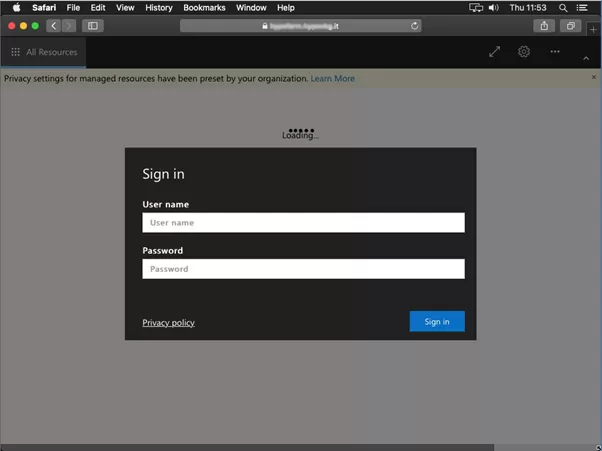
Task: Open the three-dots more options menu
Action: (555, 52)
